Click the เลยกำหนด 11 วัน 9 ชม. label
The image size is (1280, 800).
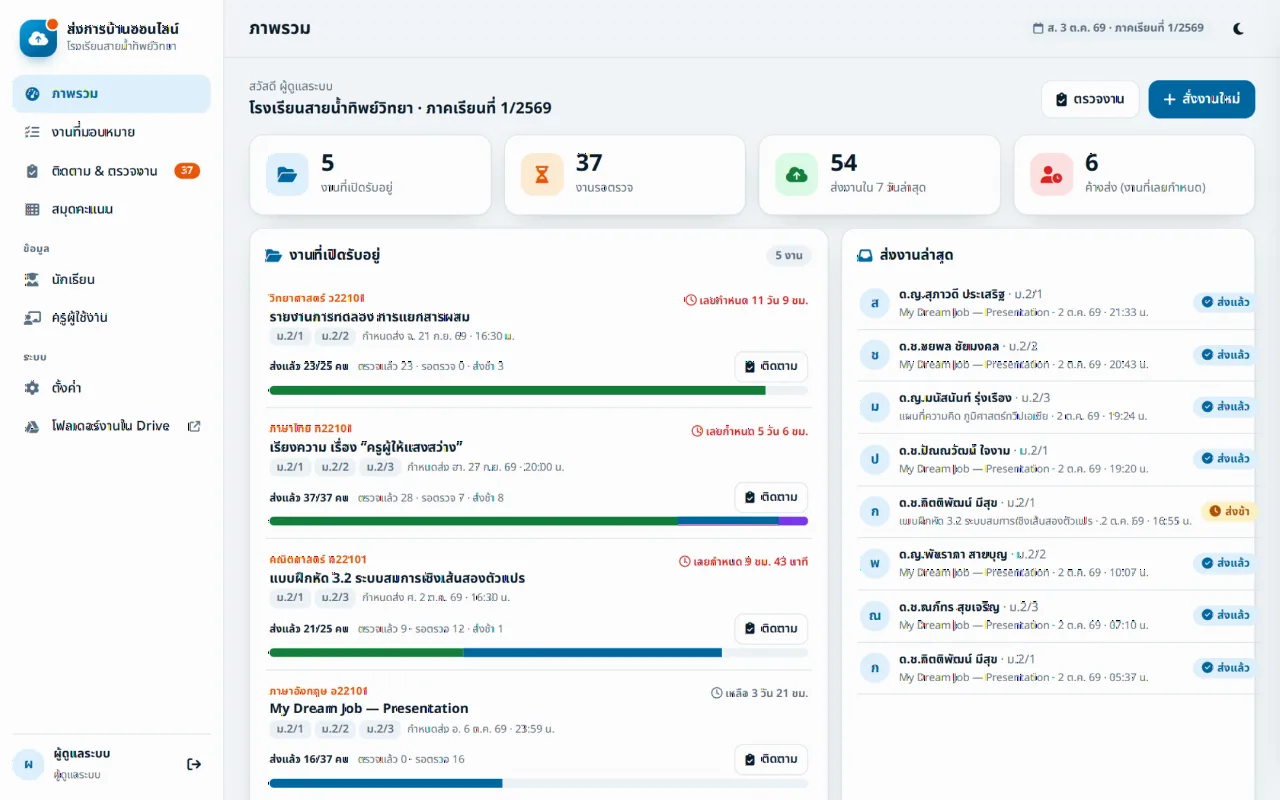746,300
